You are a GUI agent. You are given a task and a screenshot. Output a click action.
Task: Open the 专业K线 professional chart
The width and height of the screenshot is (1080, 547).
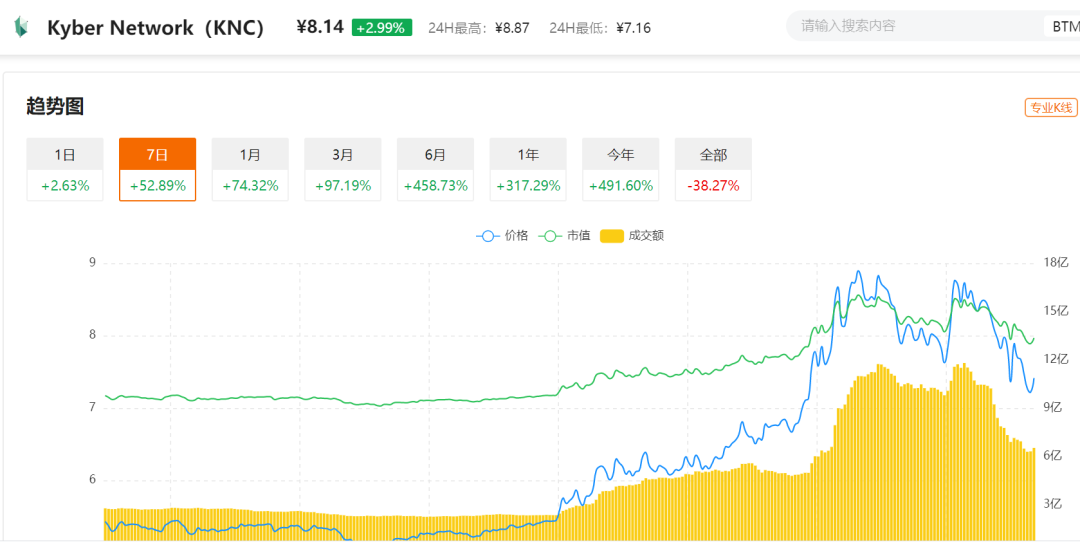1050,107
